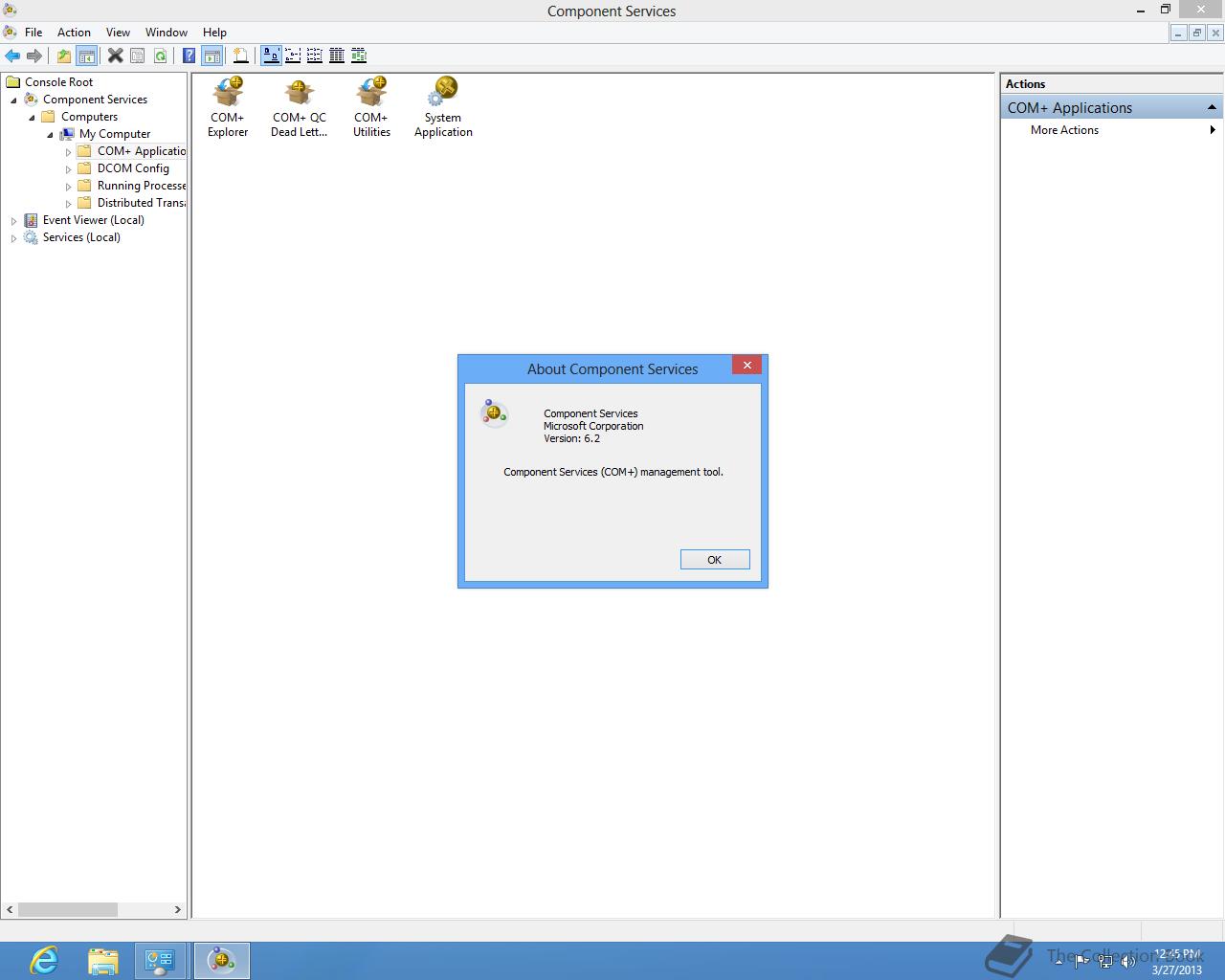Click the tree pane scrollbar right arrow
The image size is (1225, 980).
pos(177,910)
